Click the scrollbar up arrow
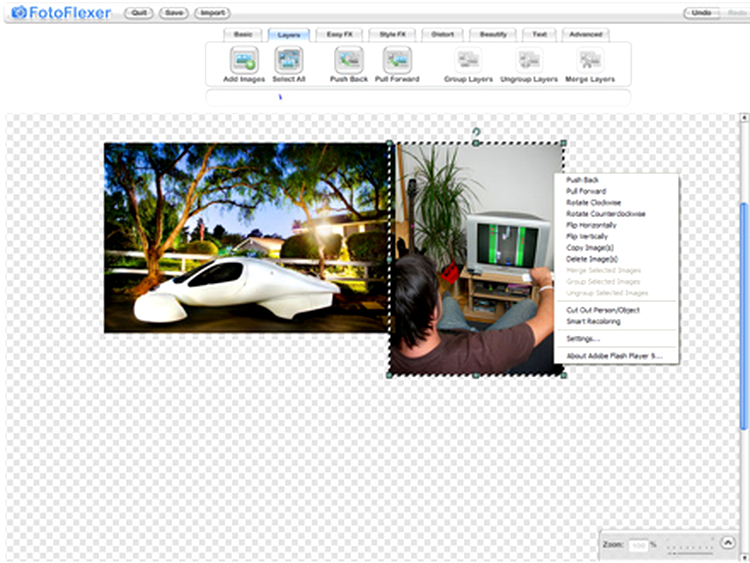The image size is (750, 563). (x=744, y=117)
